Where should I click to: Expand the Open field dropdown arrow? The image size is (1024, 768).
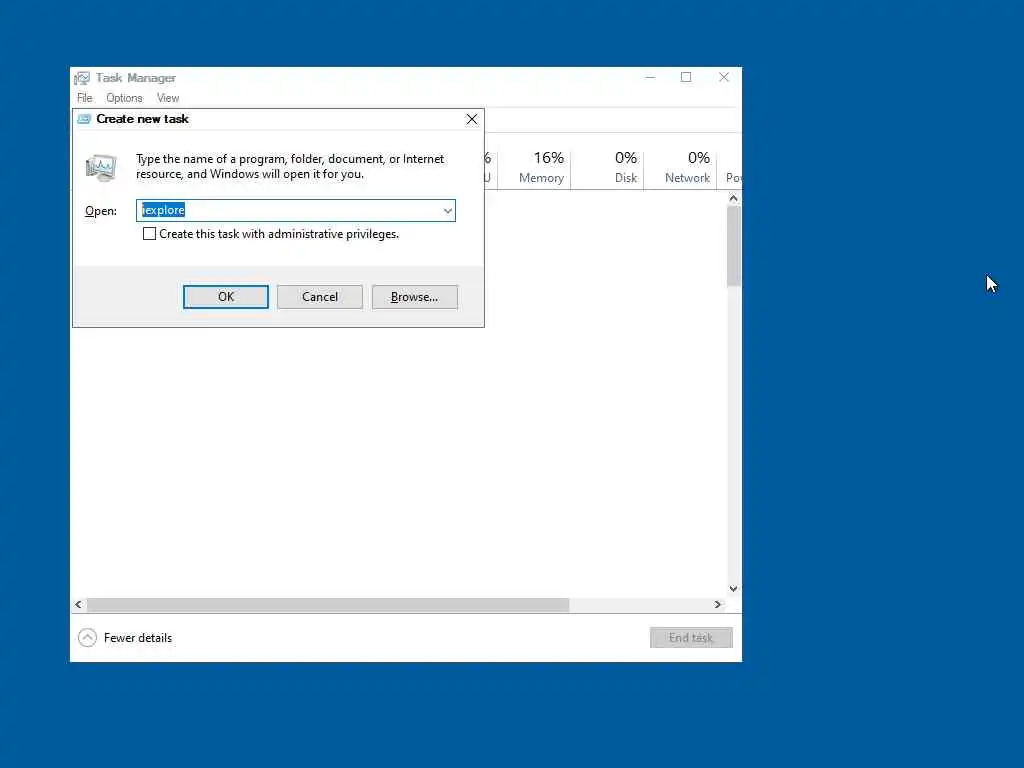click(447, 210)
